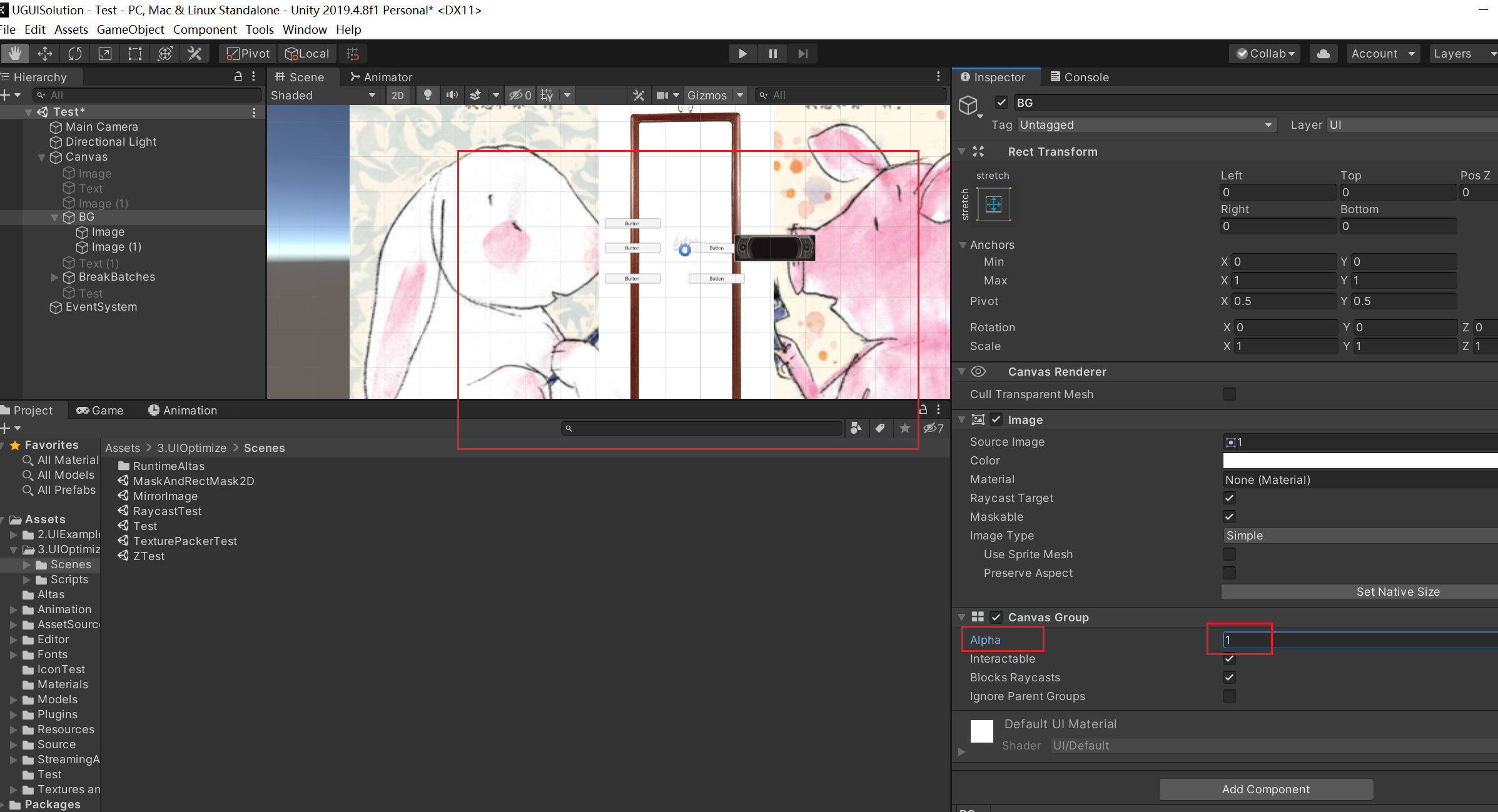Start Play mode
This screenshot has width=1498, height=812.
pos(742,54)
